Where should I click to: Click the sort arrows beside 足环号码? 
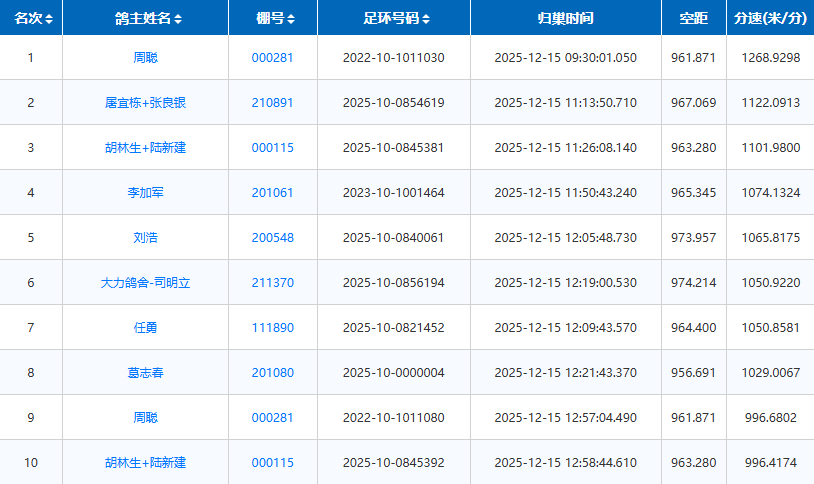click(x=426, y=19)
